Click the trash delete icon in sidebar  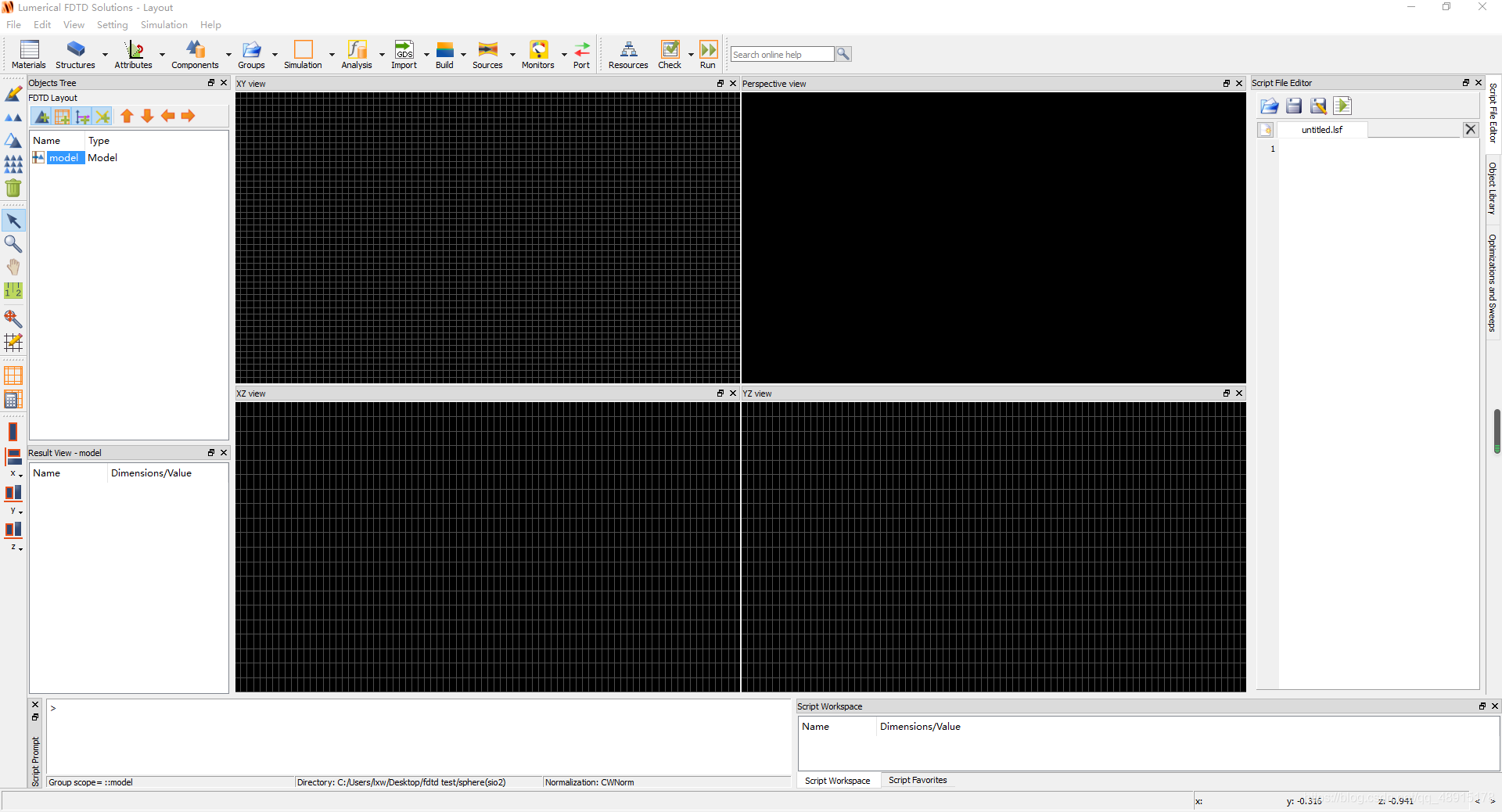click(13, 188)
